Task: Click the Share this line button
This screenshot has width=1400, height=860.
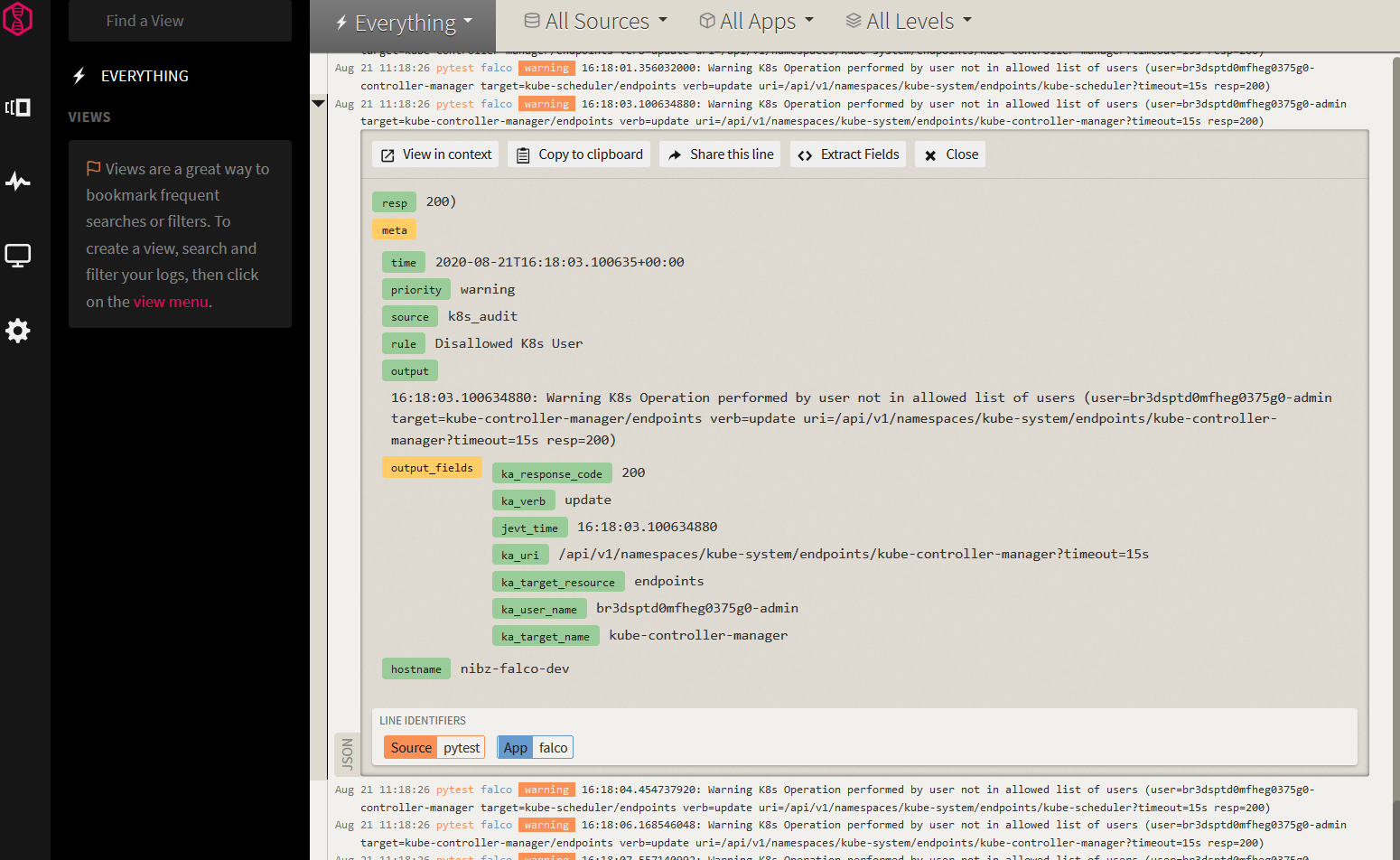Action: pyautogui.click(x=720, y=154)
